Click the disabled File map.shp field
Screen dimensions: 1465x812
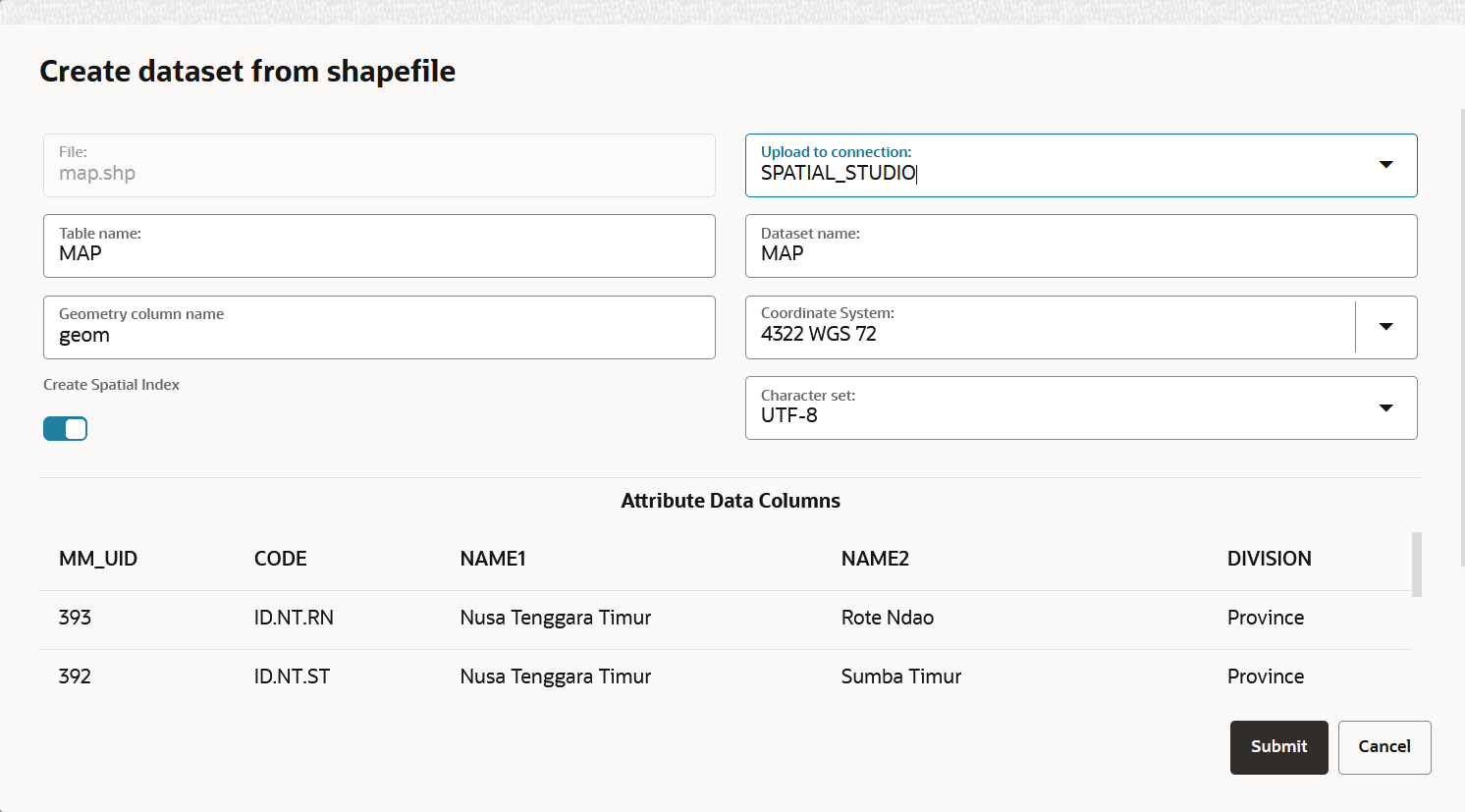pos(379,165)
